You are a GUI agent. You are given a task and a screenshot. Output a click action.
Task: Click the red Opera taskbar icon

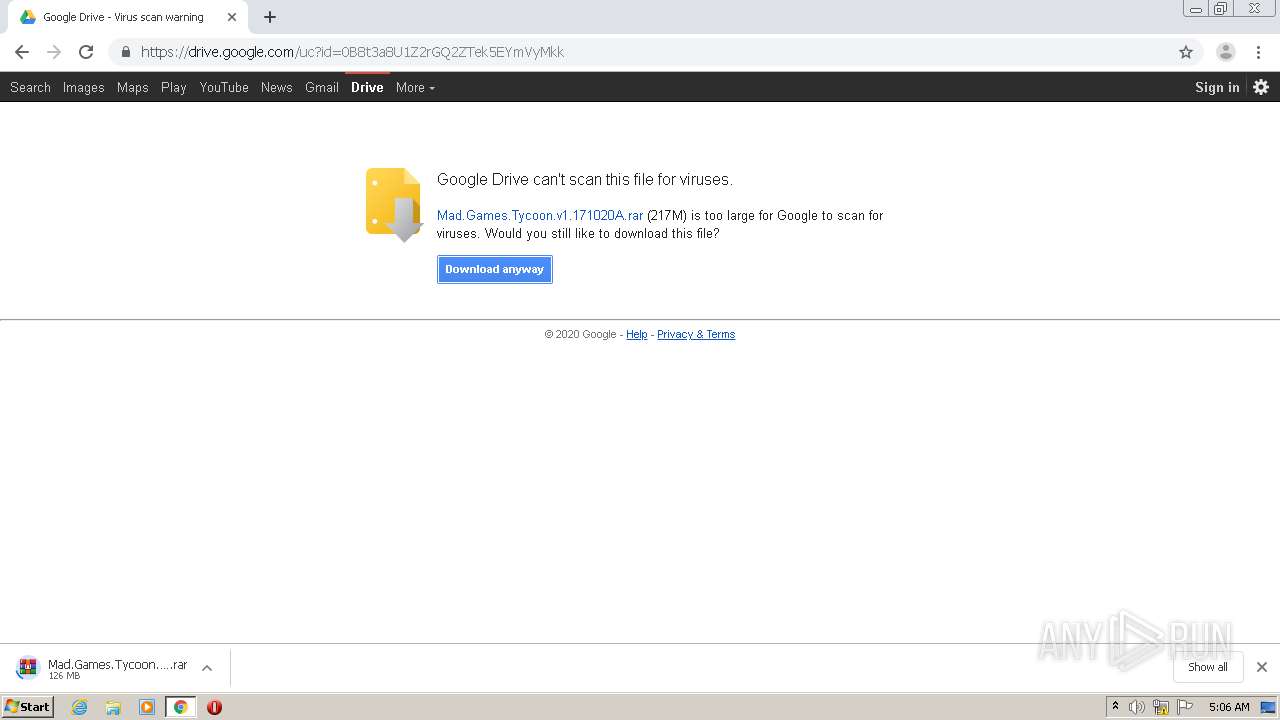tap(214, 707)
